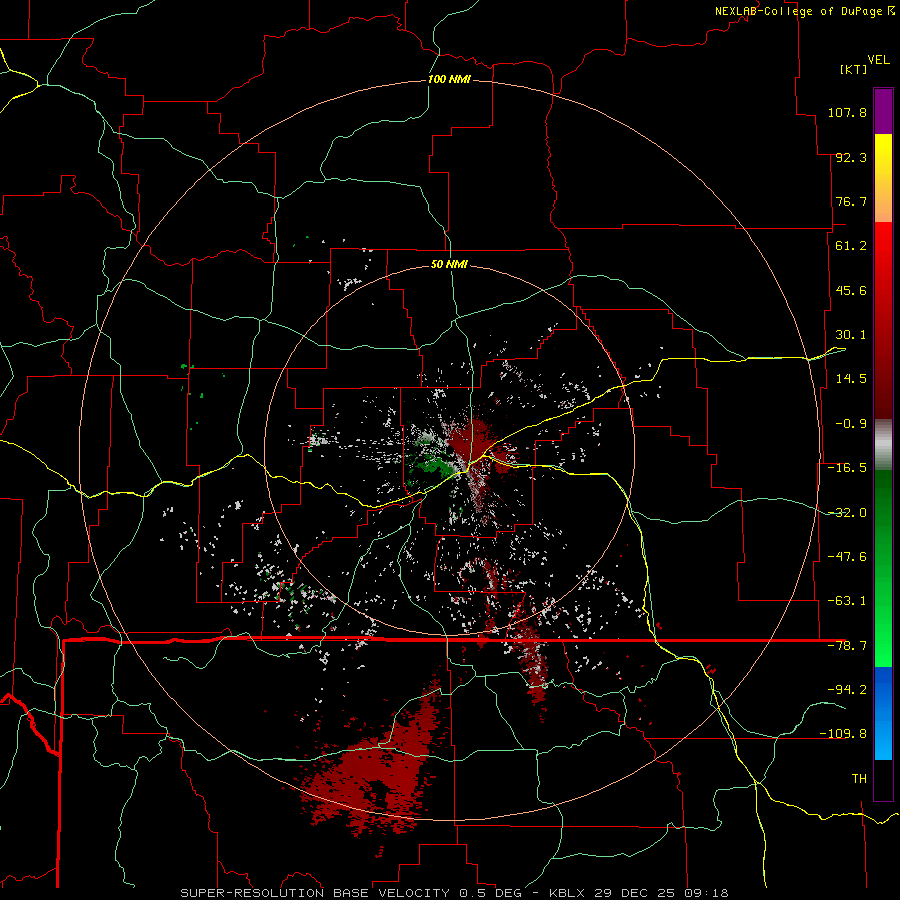The width and height of the screenshot is (900, 900).
Task: Click the 50 NMI range ring label
Action: pos(449,264)
